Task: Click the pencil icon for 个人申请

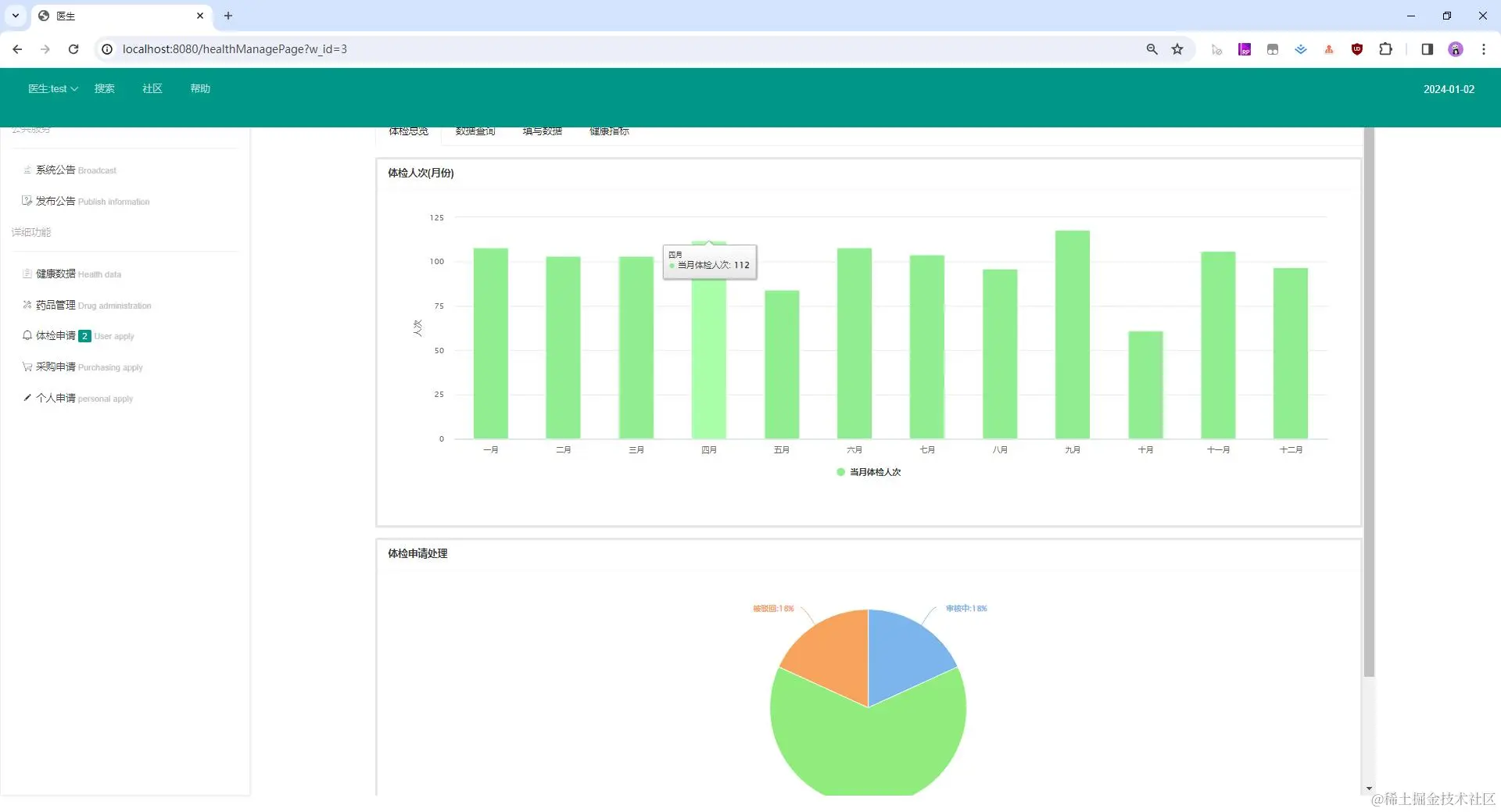Action: coord(27,398)
